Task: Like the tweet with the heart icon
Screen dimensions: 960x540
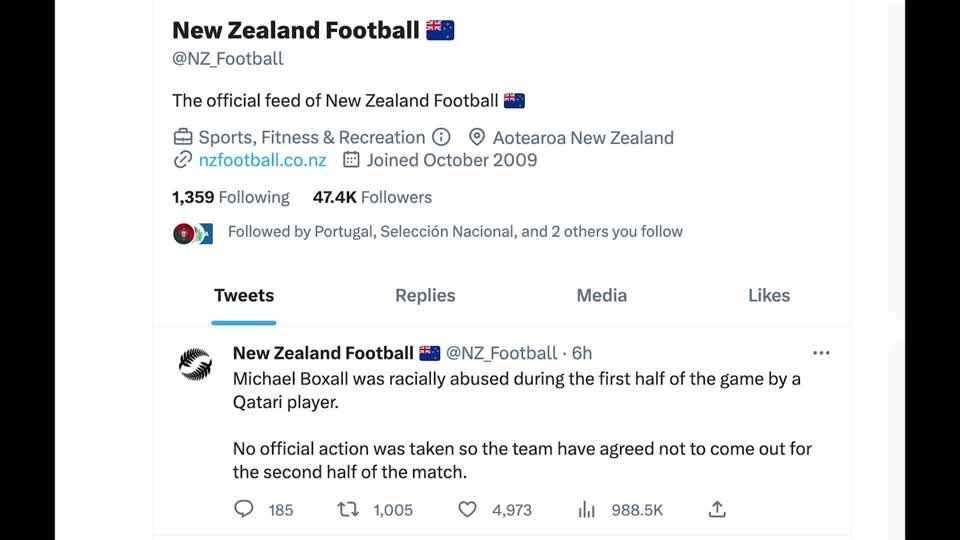Action: pyautogui.click(x=467, y=509)
